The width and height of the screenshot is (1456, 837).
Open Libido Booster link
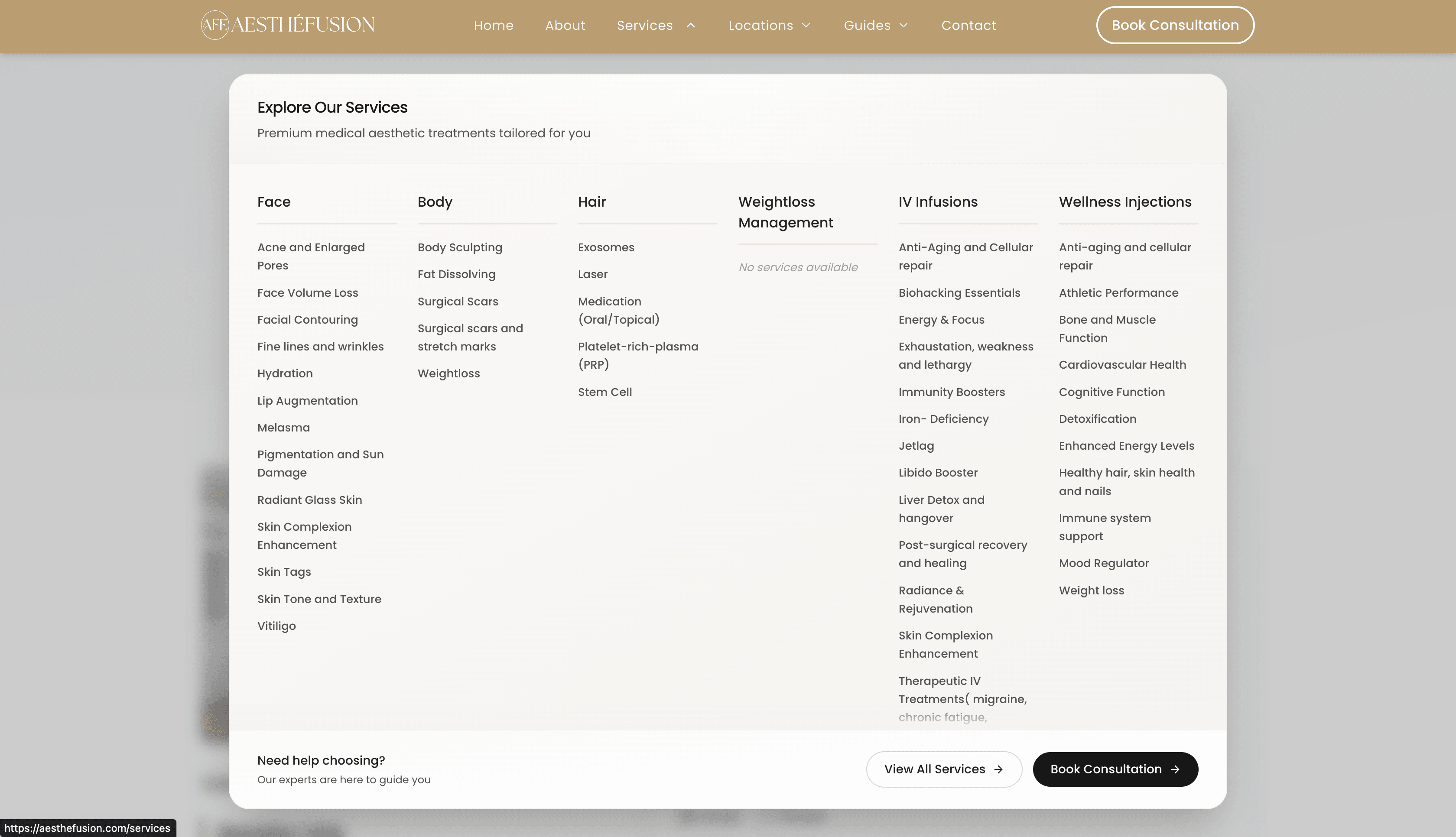click(x=938, y=473)
